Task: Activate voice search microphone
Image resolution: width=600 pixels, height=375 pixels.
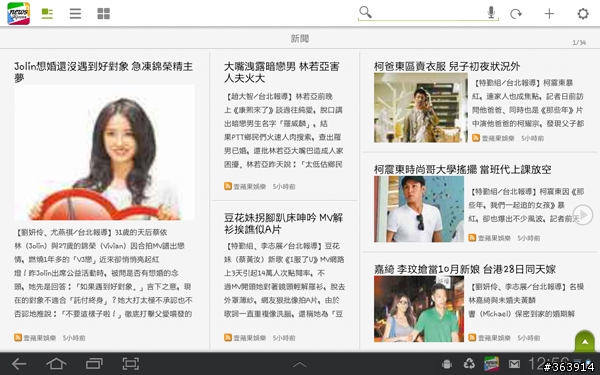Action: [x=491, y=12]
